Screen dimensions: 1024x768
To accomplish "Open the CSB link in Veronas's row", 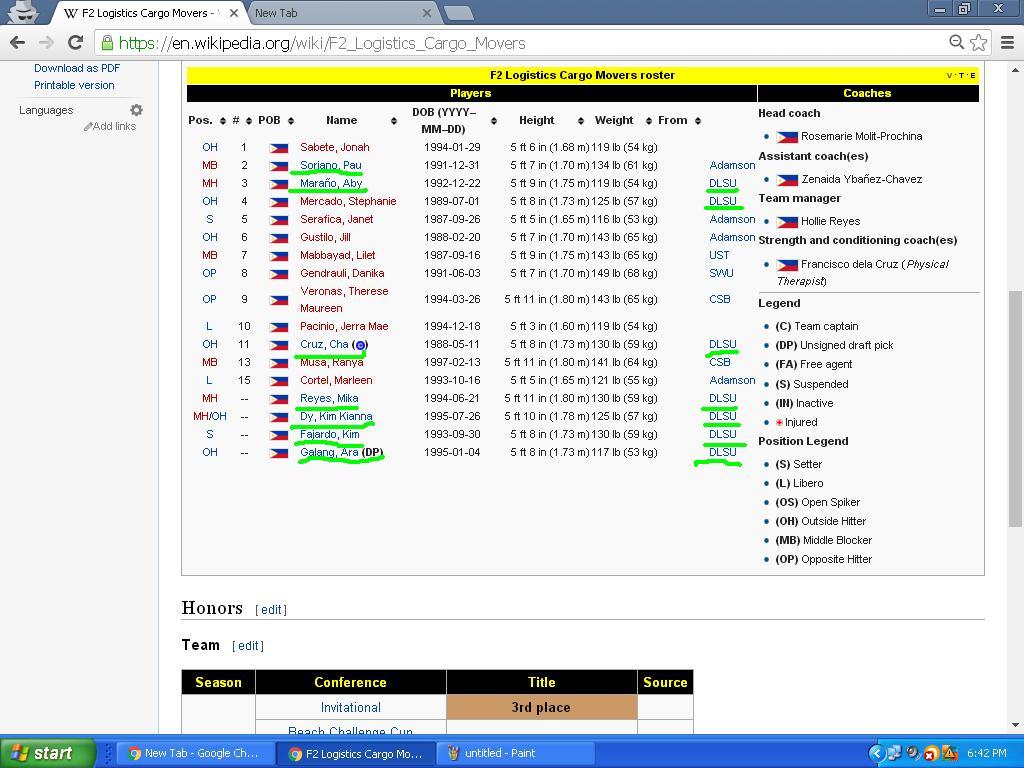I will 720,299.
